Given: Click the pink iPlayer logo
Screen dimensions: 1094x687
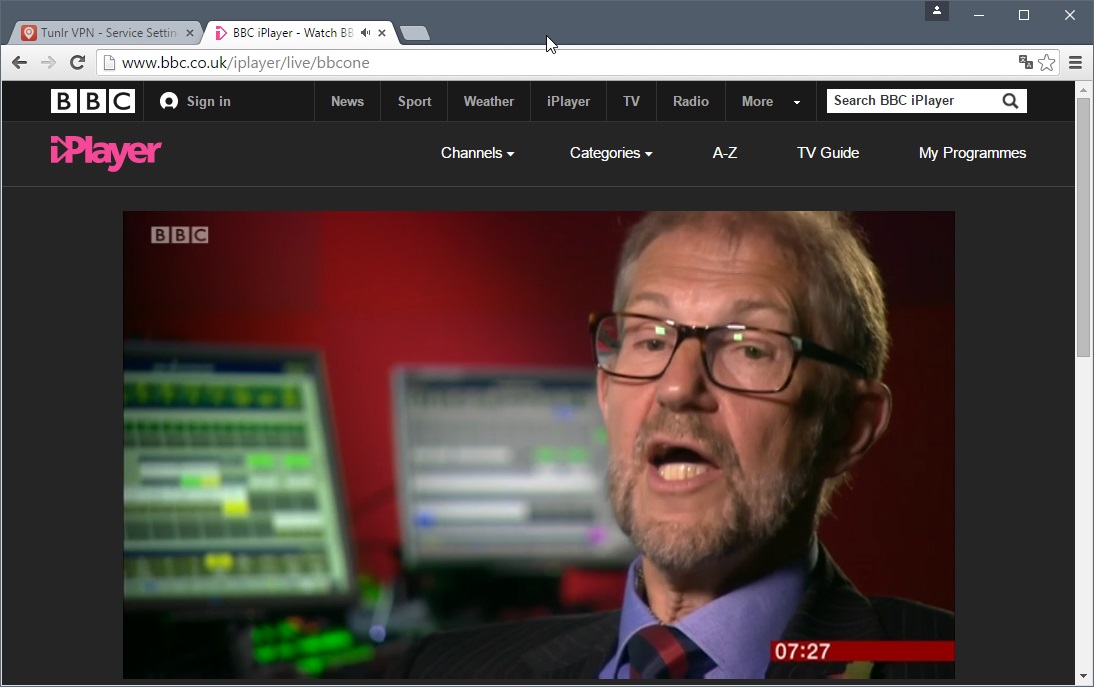Looking at the screenshot, I should [x=105, y=152].
